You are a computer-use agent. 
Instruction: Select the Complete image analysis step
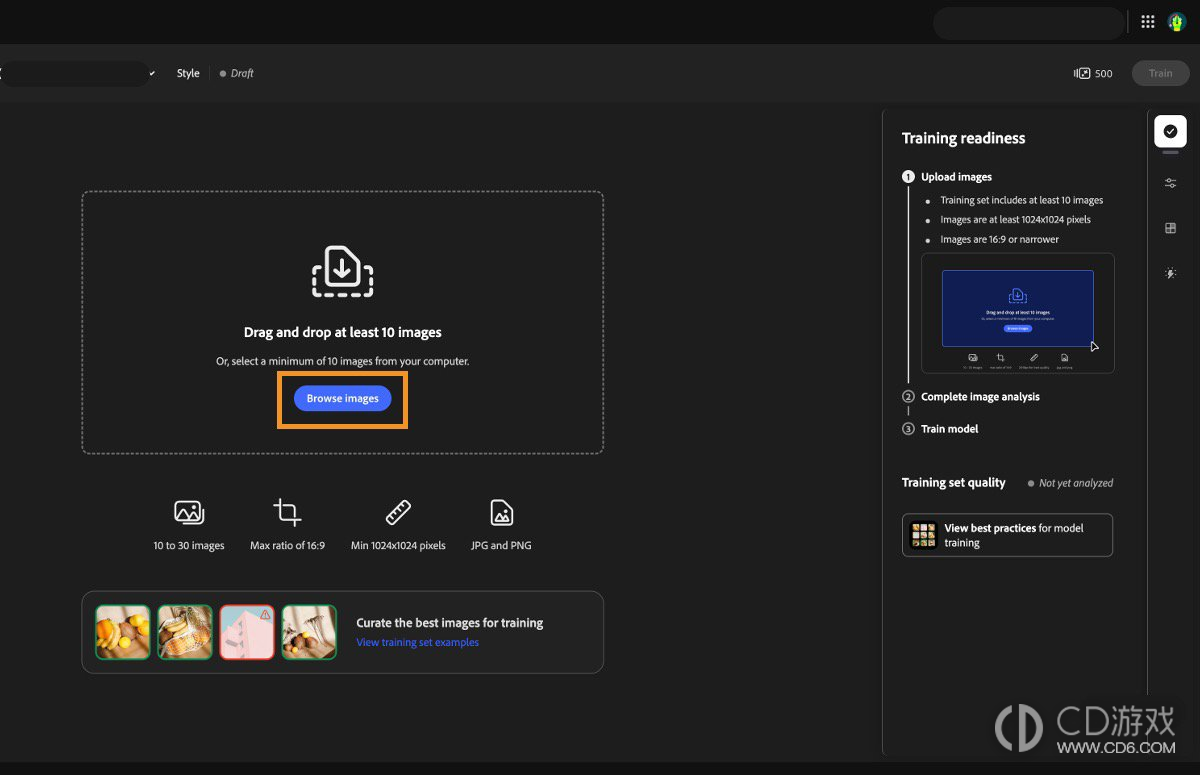(x=980, y=397)
